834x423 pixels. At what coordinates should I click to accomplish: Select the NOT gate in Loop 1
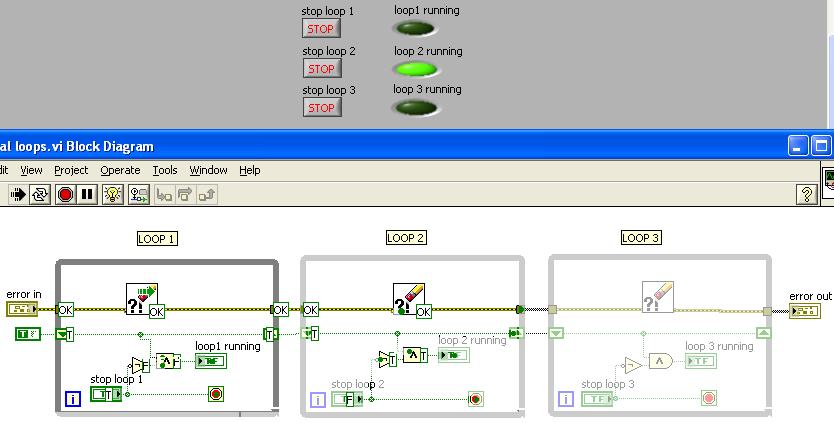[x=139, y=365]
